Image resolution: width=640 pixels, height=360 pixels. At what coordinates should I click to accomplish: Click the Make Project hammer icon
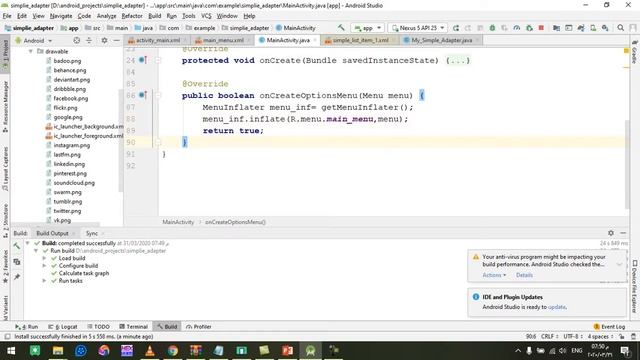pyautogui.click(x=341, y=28)
